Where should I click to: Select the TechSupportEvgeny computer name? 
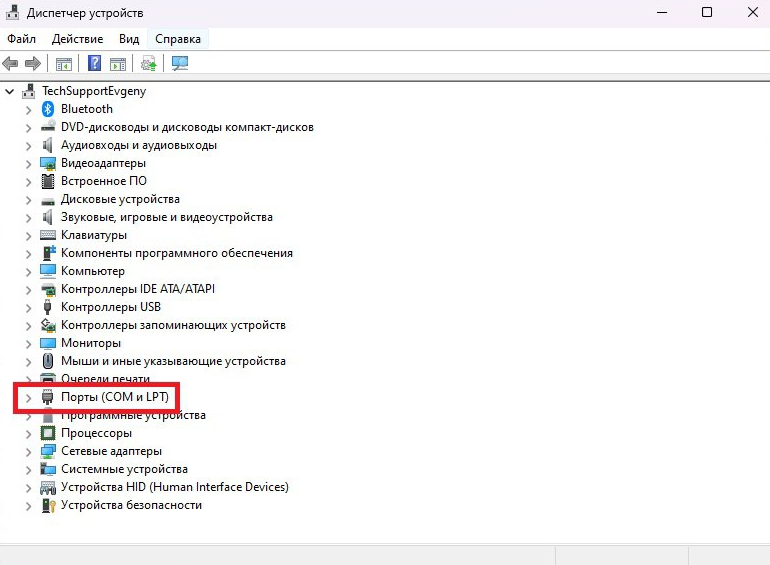(94, 91)
